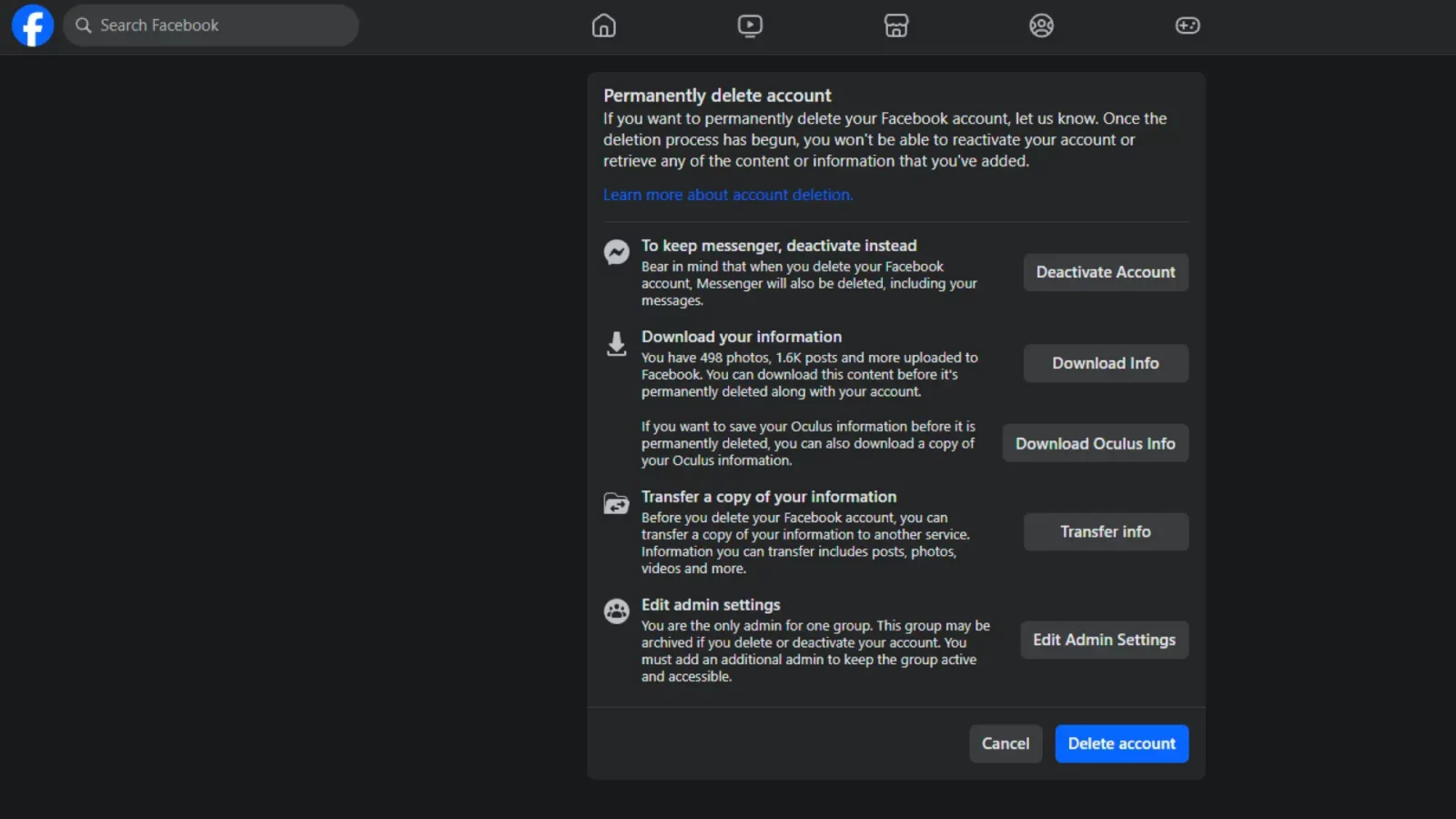This screenshot has height=819, width=1456.
Task: Click the magnifier icon in search box
Action: click(x=84, y=25)
